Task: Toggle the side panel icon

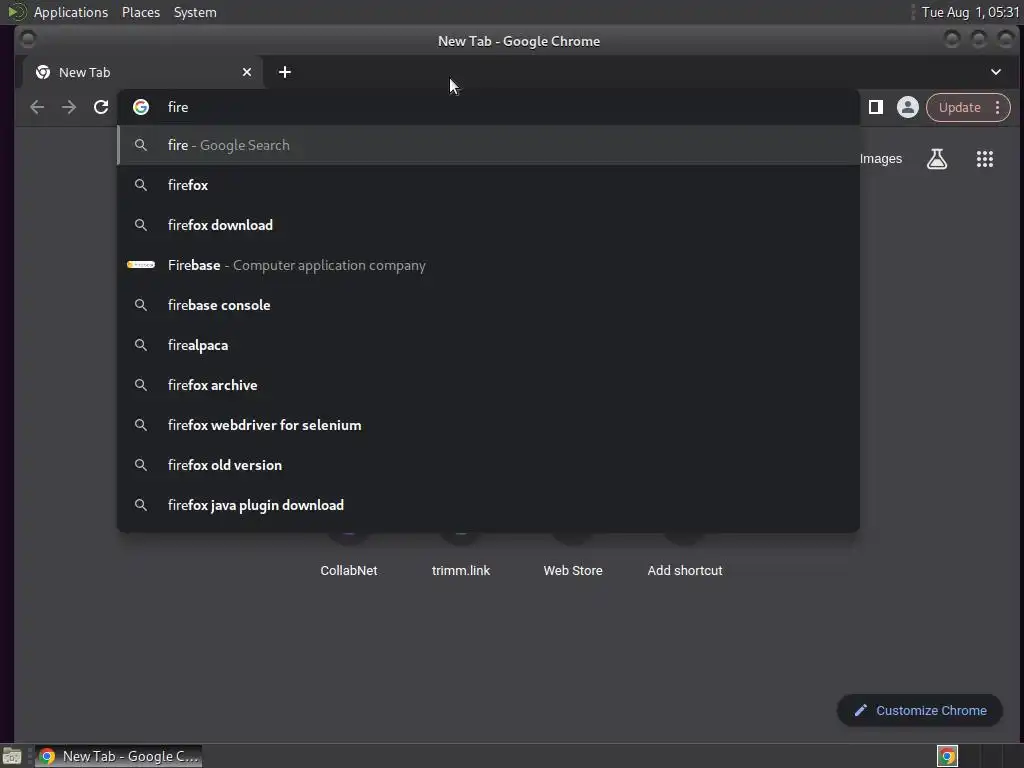Action: pyautogui.click(x=876, y=107)
